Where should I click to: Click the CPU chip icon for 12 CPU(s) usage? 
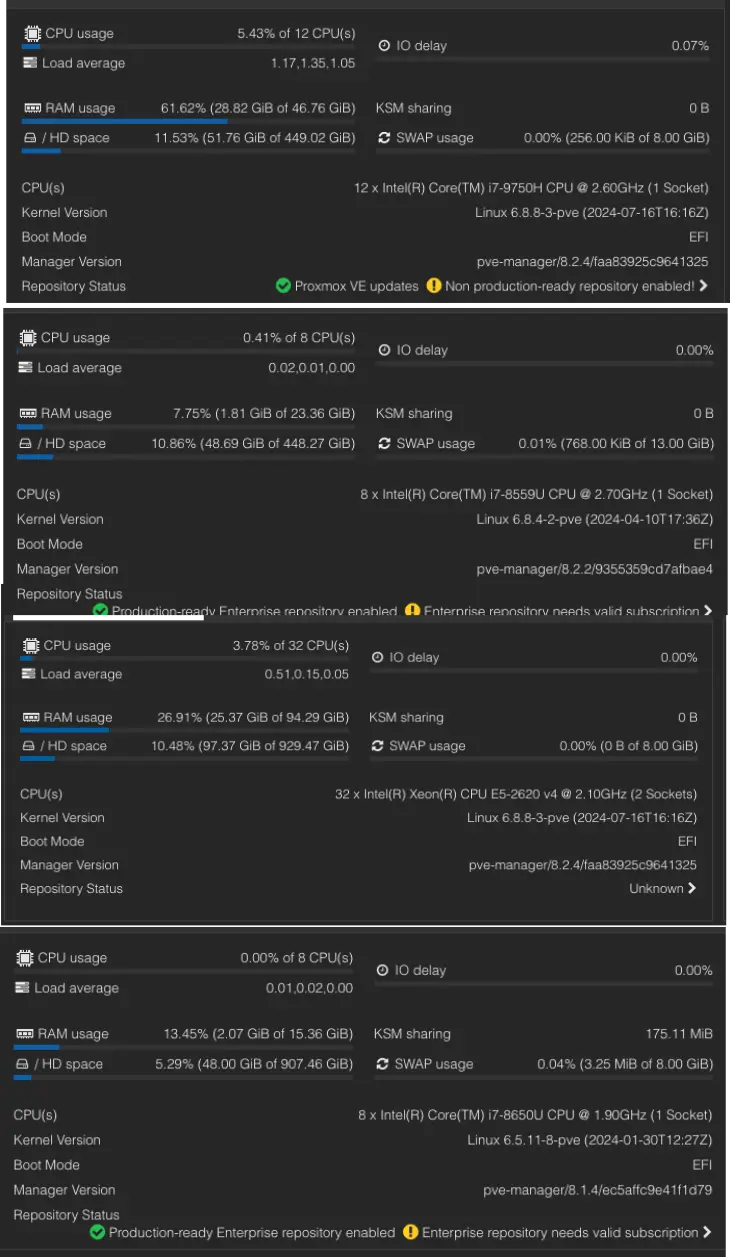tap(32, 34)
